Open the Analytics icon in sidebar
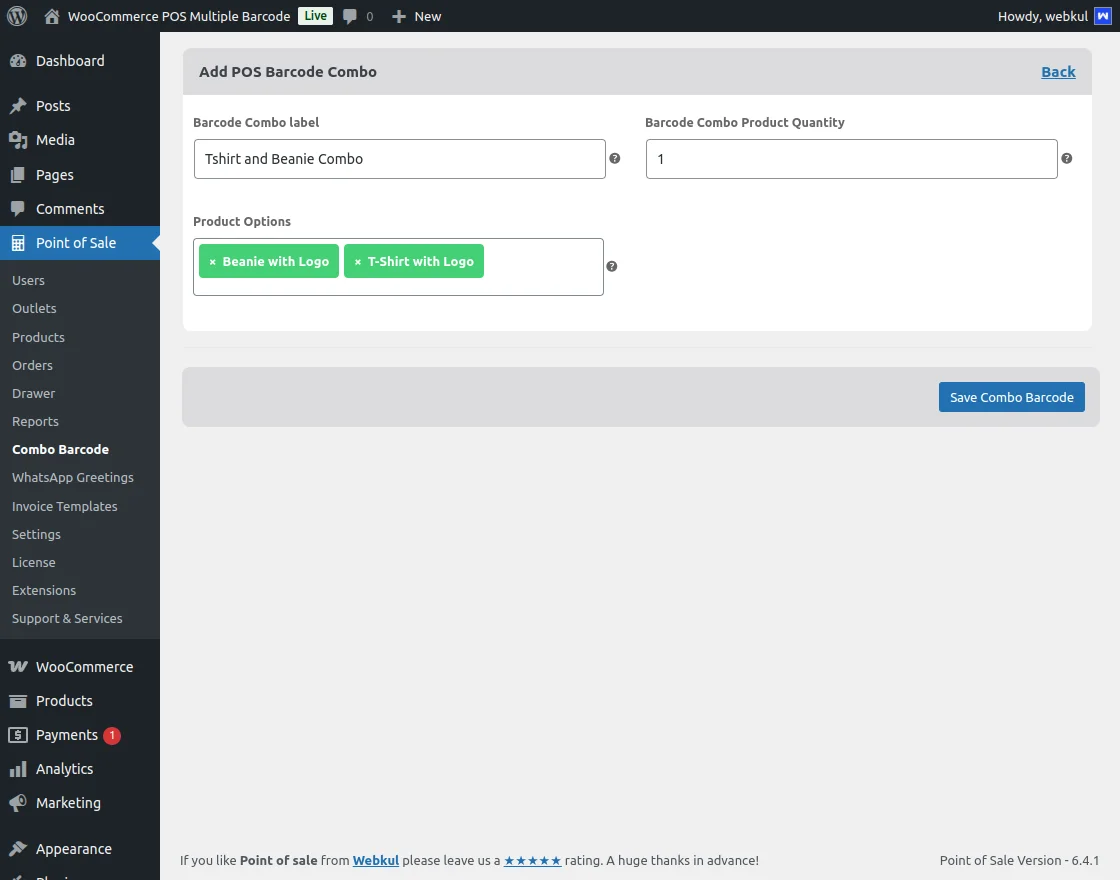 pyautogui.click(x=20, y=768)
